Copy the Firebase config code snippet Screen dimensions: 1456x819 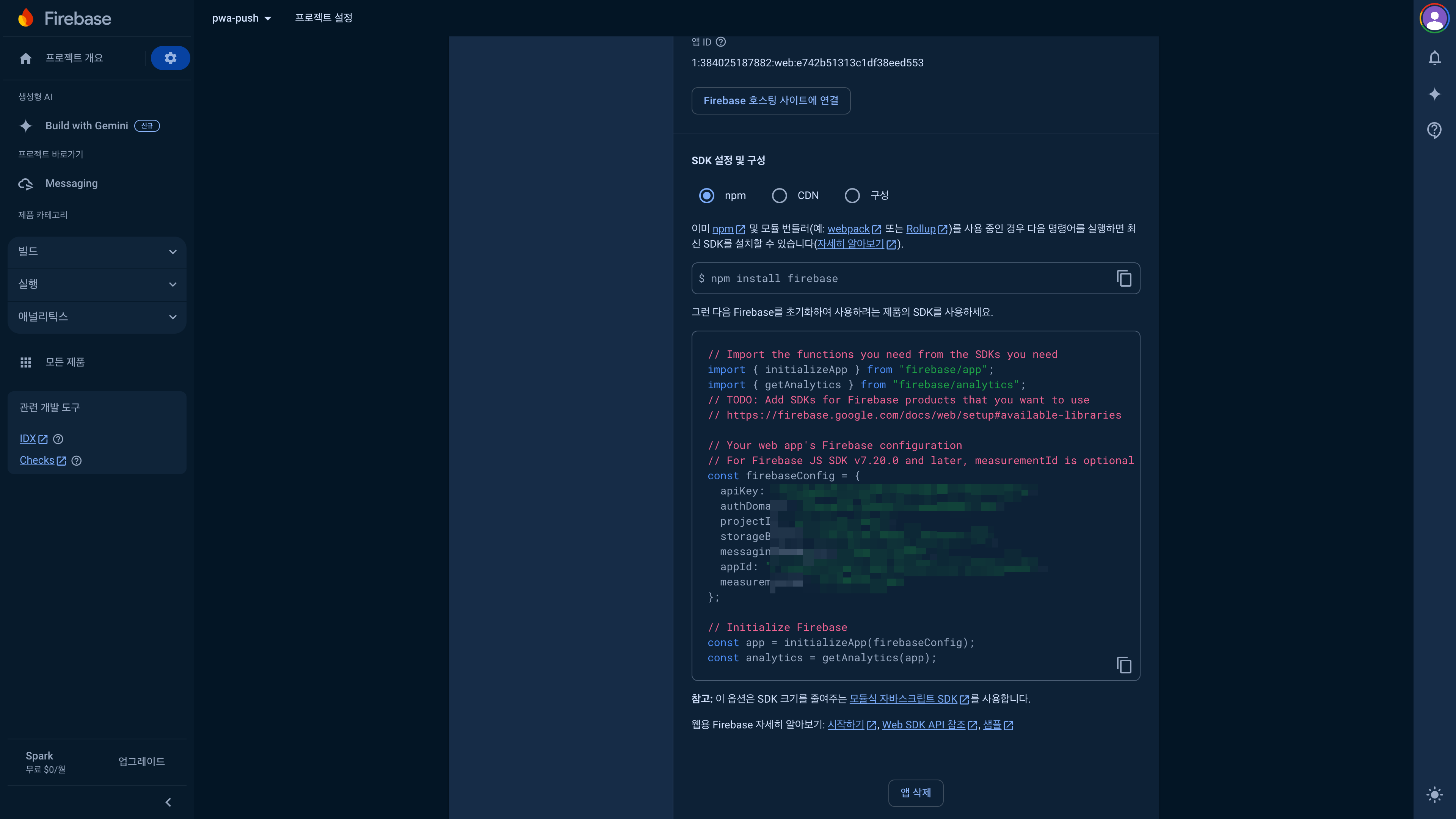coord(1123,665)
